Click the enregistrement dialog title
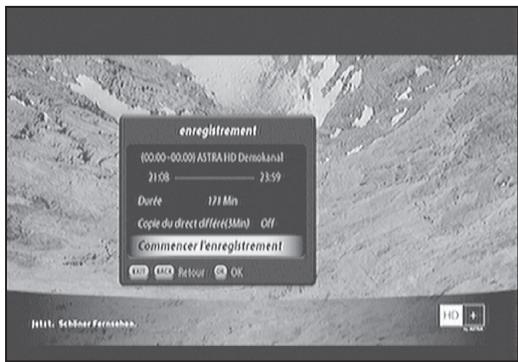 [x=218, y=131]
